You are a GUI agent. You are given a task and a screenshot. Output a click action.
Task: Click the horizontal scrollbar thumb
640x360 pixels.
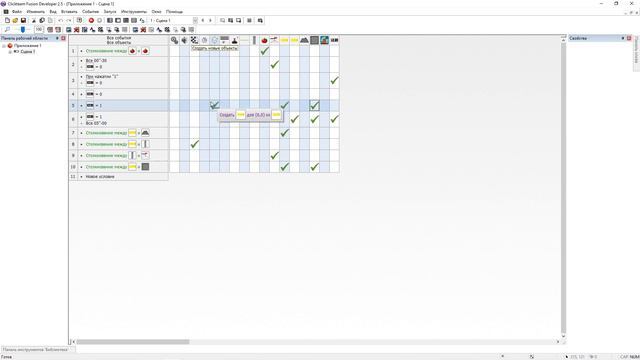pyautogui.click(x=133, y=342)
